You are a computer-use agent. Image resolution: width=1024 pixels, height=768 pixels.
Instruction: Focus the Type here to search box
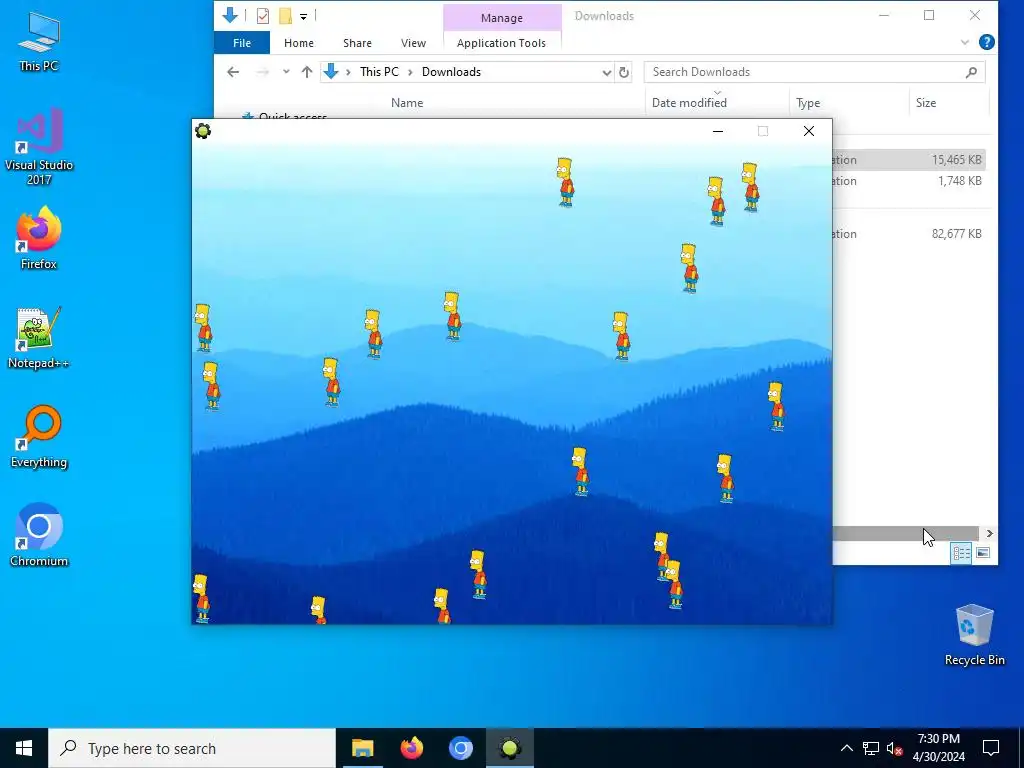192,748
